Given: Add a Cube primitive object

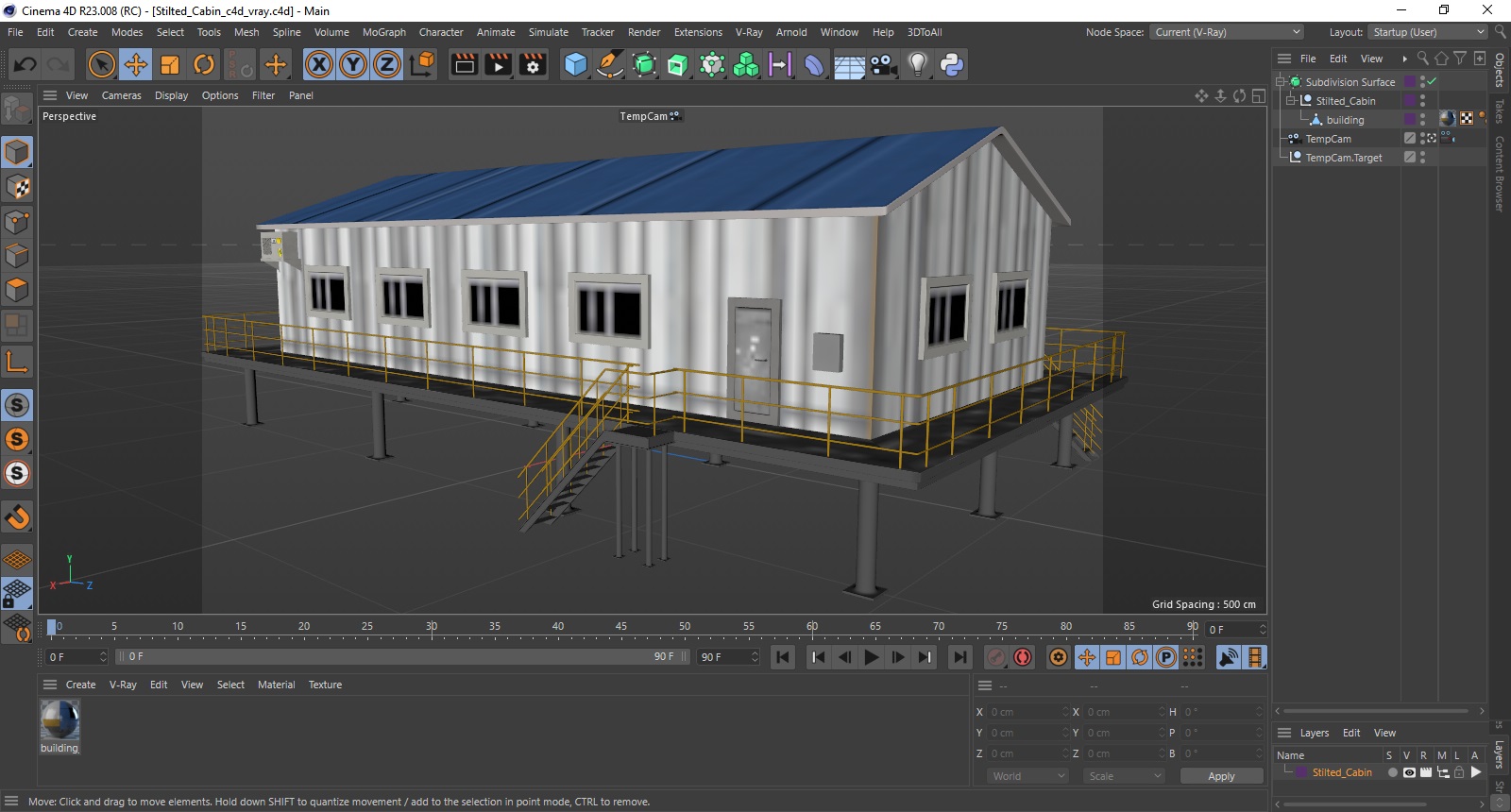Looking at the screenshot, I should [576, 64].
